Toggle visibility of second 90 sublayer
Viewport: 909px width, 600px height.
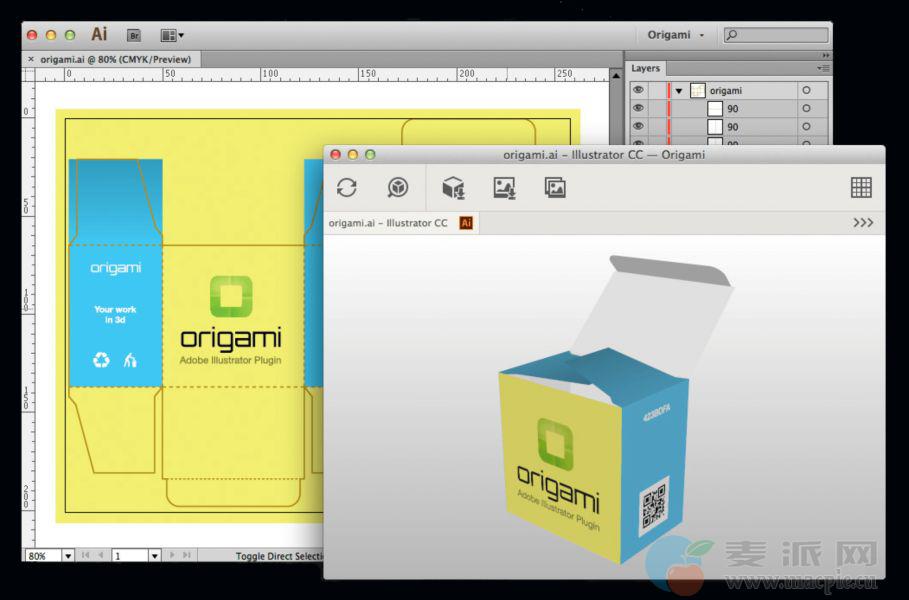(x=638, y=127)
